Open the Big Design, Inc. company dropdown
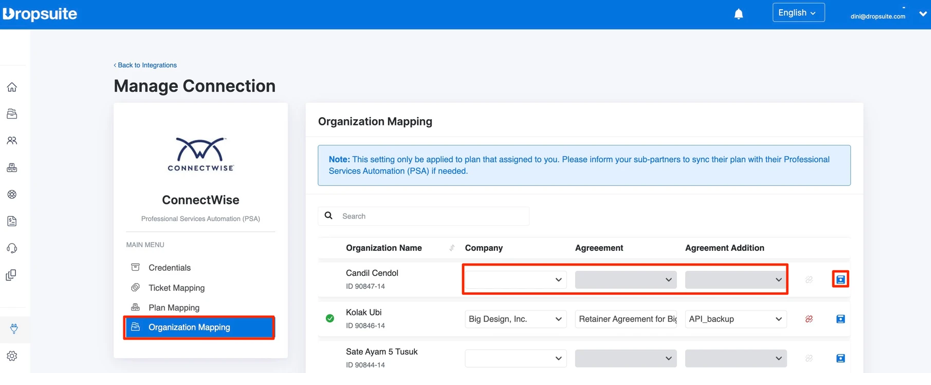This screenshot has height=385, width=931. click(x=515, y=319)
